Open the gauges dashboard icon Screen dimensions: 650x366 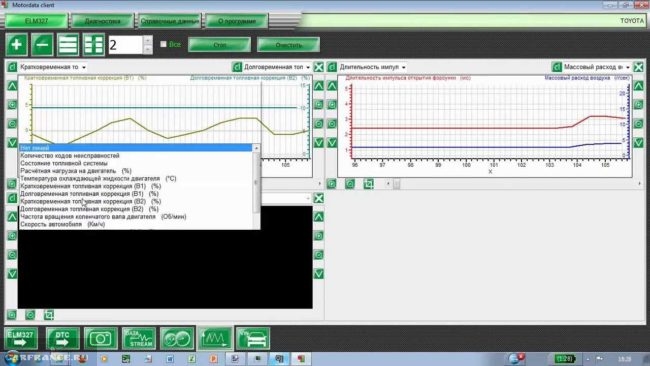click(x=177, y=339)
